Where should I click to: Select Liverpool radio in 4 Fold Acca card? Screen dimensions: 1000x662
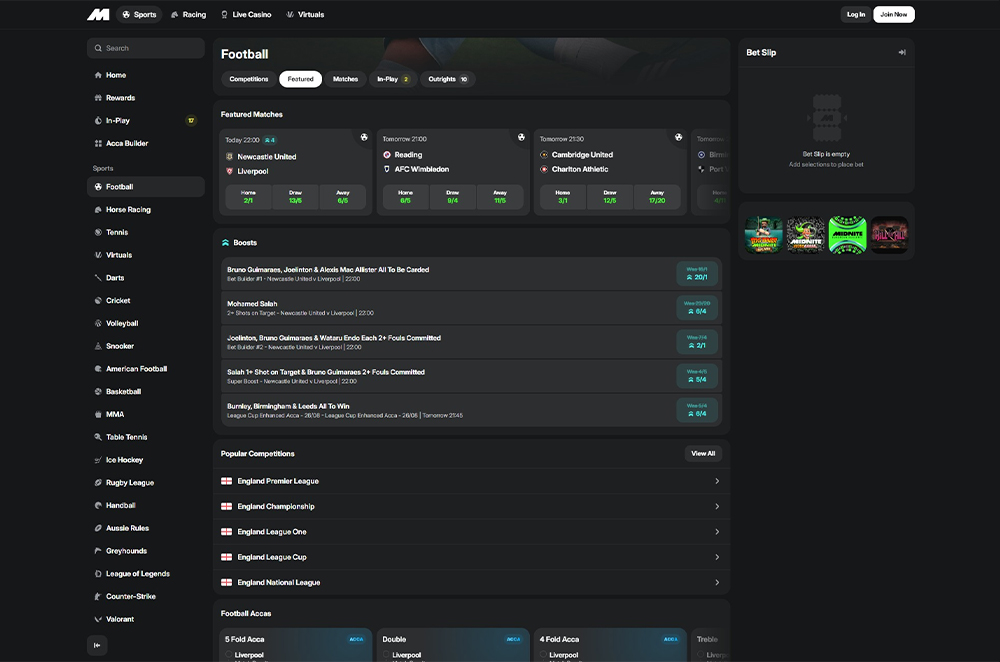[543, 655]
